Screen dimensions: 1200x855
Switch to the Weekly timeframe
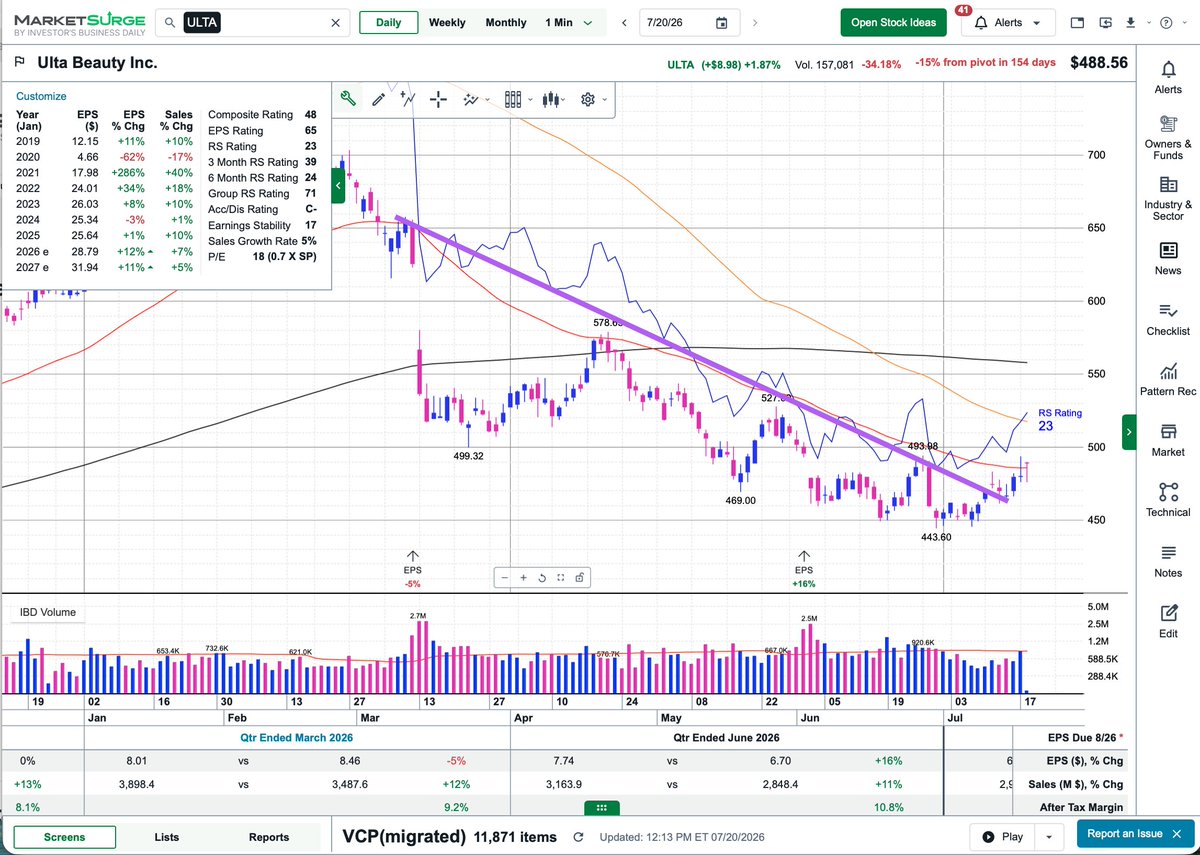[447, 22]
